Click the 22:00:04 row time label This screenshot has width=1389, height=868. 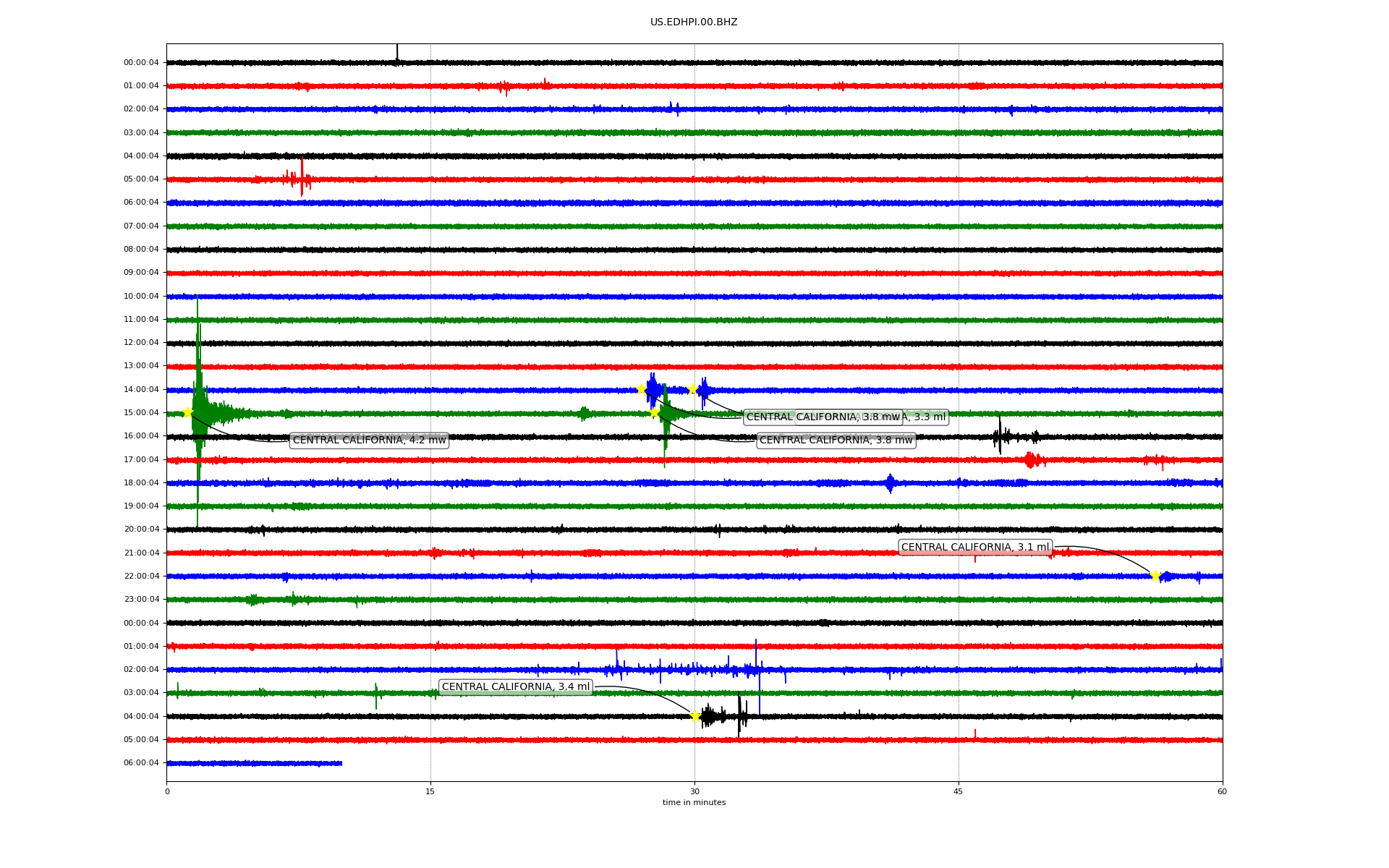[141, 576]
